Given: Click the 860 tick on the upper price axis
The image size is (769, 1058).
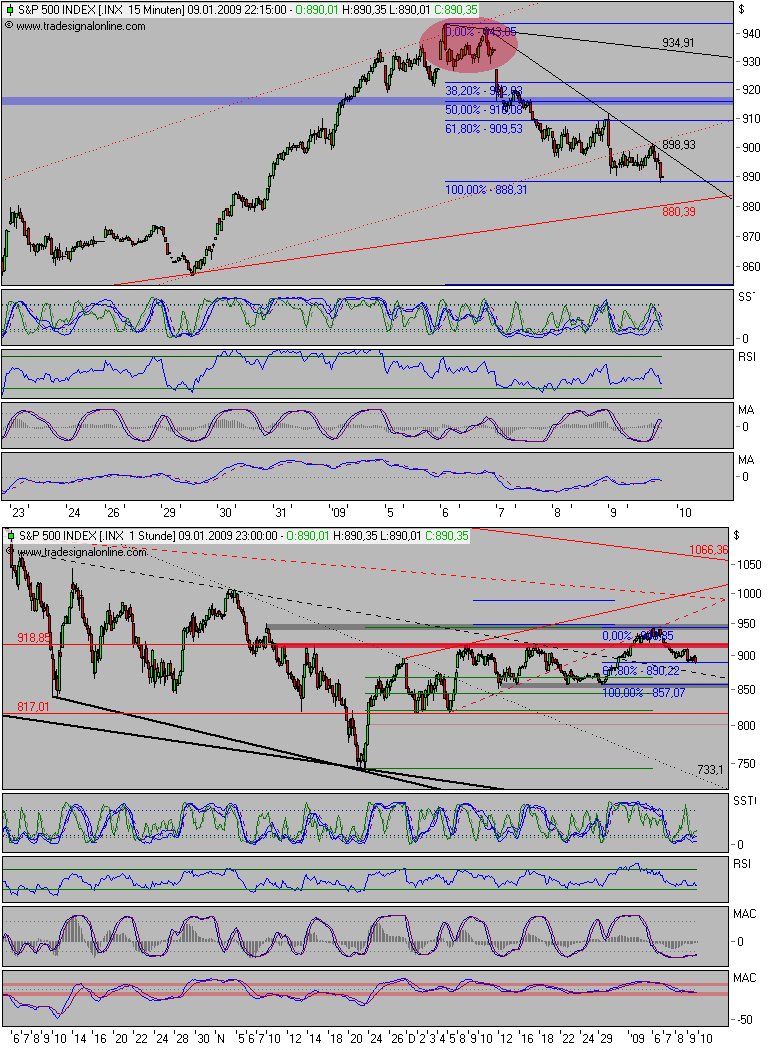Looking at the screenshot, I should 751,267.
